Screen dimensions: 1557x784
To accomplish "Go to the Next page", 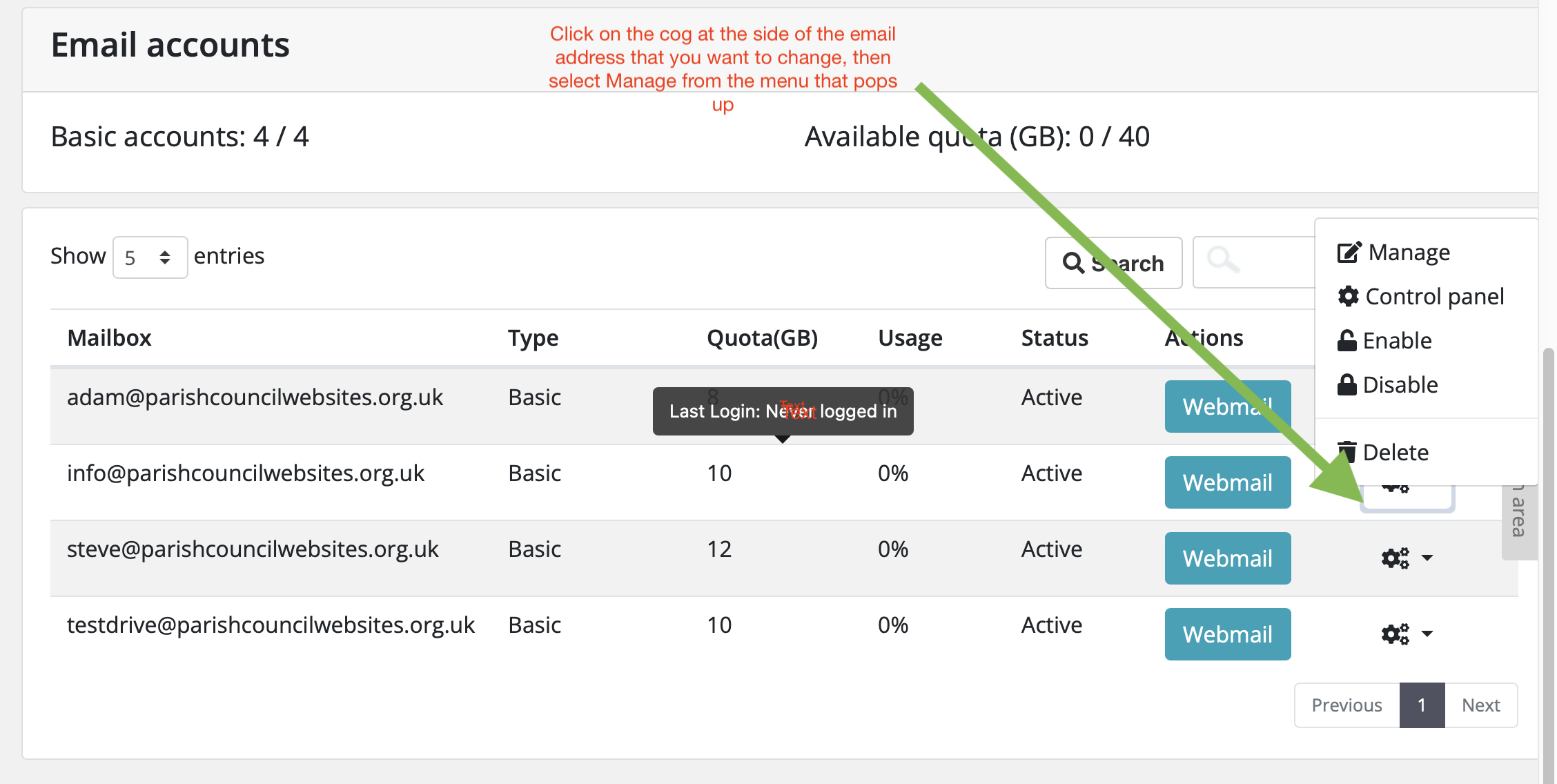I will click(x=1480, y=705).
